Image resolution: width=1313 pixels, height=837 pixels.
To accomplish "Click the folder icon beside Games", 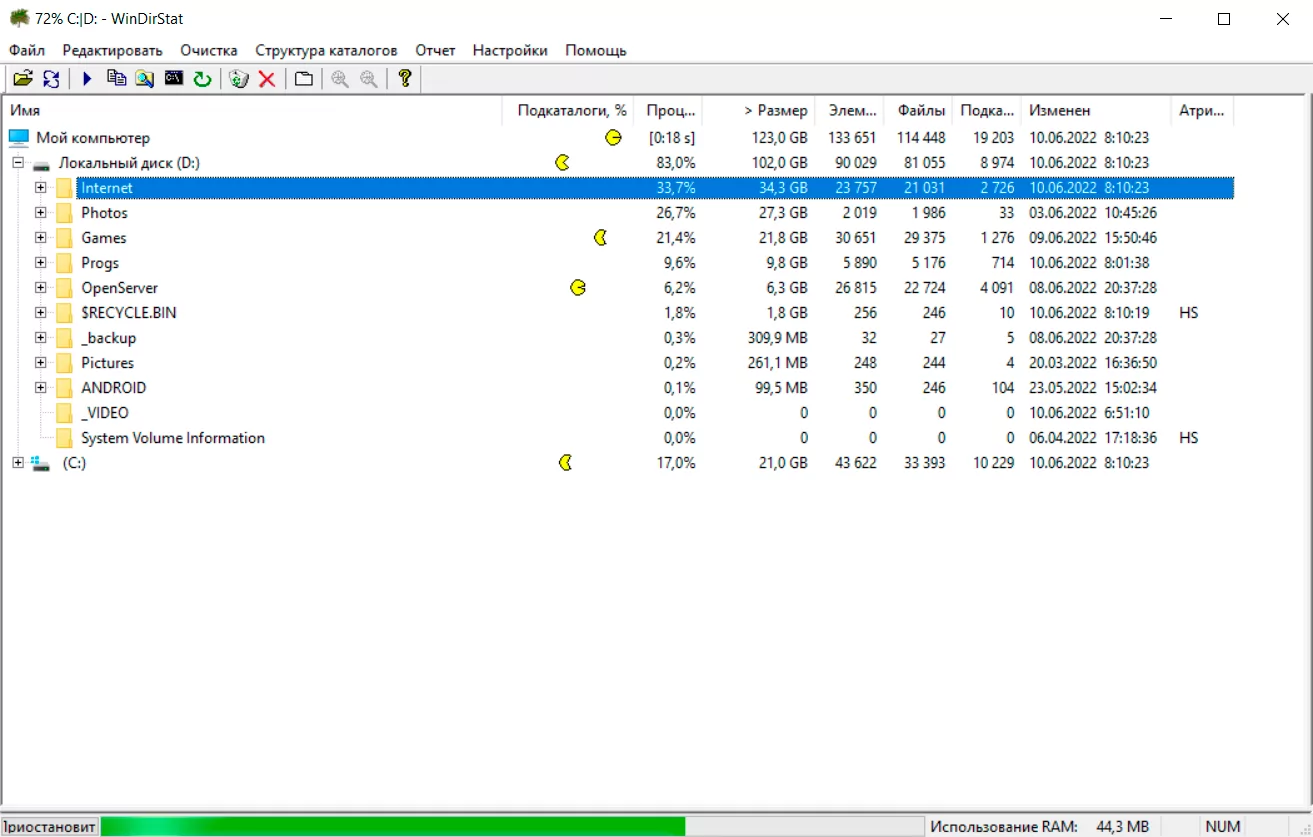I will (x=64, y=238).
